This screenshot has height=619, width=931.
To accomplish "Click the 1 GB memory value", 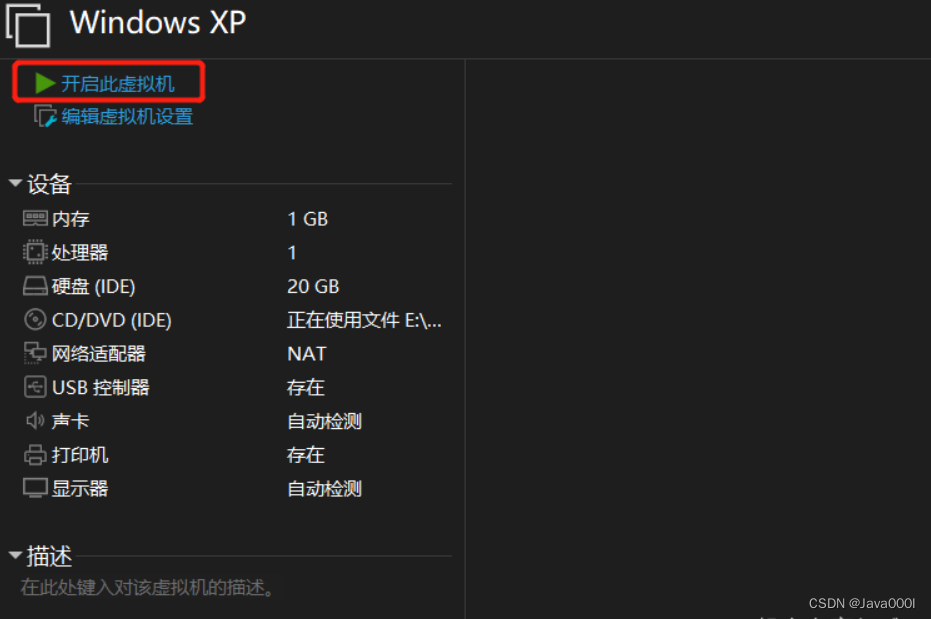I will [x=308, y=219].
